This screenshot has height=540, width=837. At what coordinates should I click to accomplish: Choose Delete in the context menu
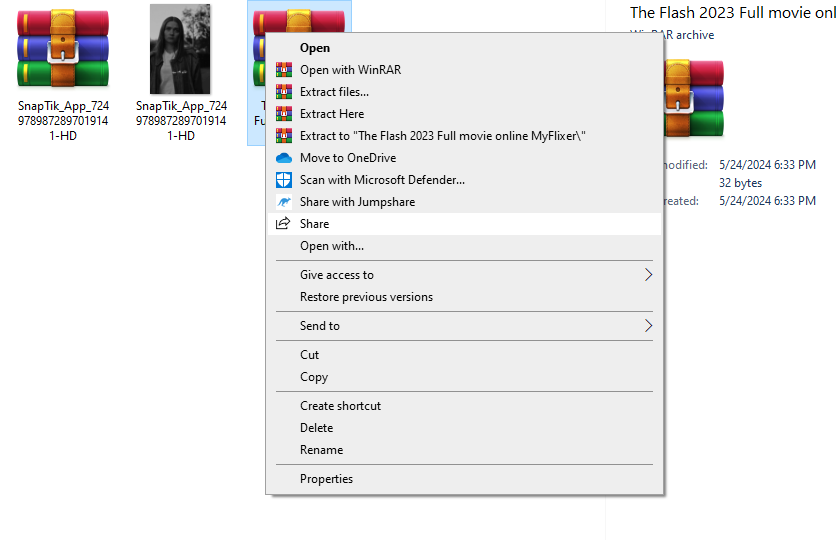point(463,428)
